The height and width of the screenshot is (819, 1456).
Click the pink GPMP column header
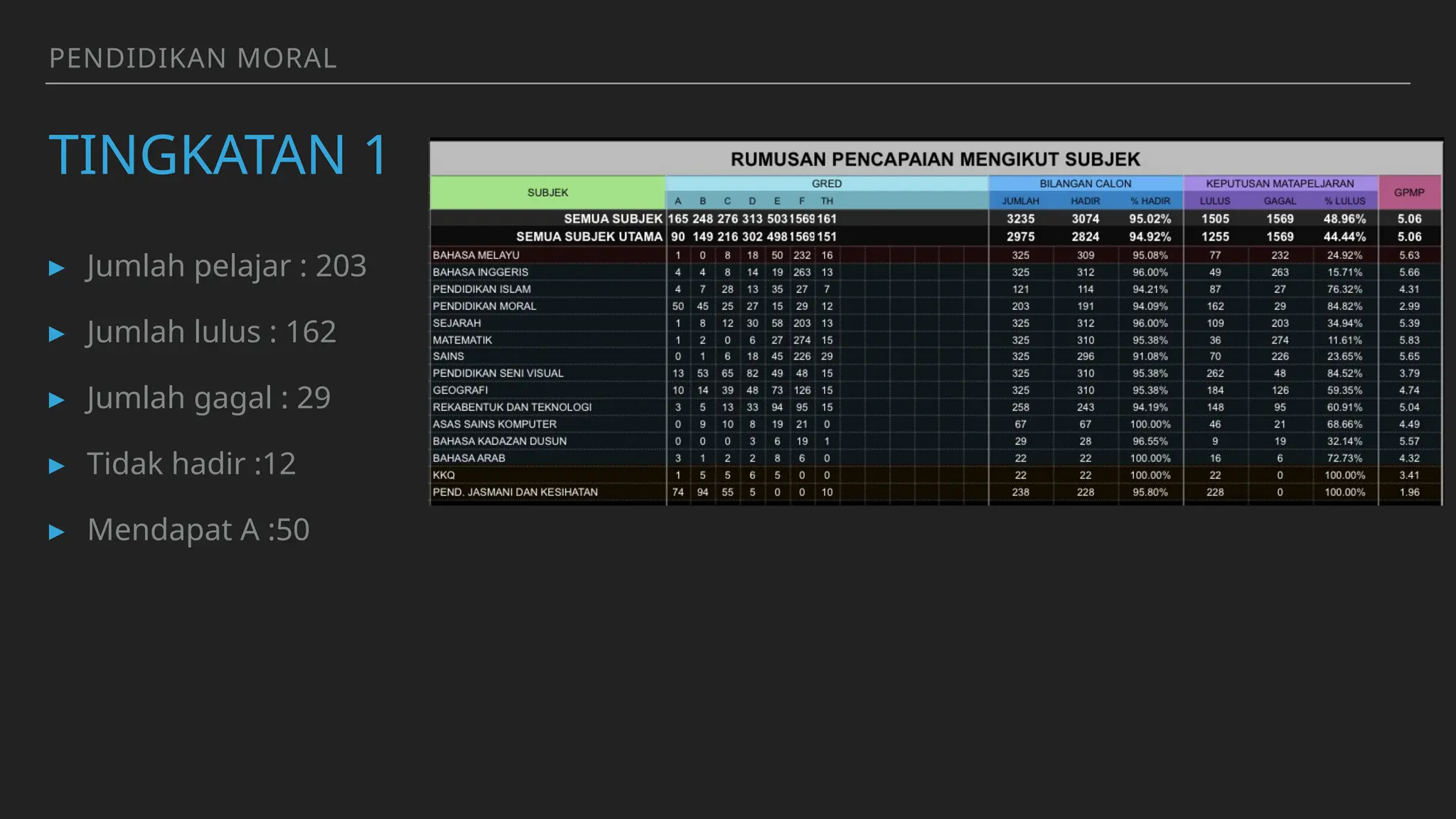(1409, 193)
